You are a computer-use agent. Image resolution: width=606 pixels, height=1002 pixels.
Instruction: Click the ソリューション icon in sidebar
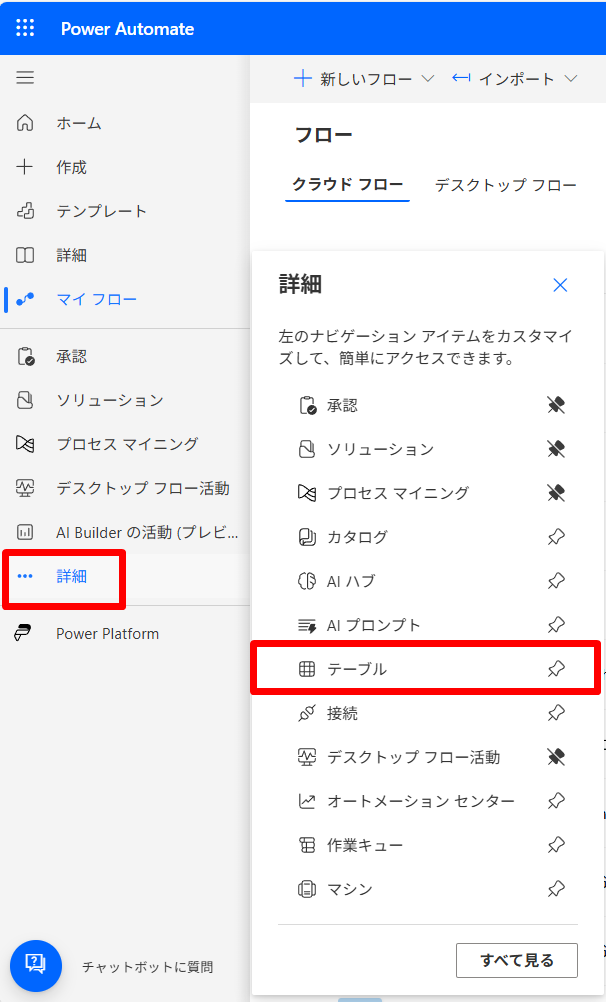tap(25, 400)
